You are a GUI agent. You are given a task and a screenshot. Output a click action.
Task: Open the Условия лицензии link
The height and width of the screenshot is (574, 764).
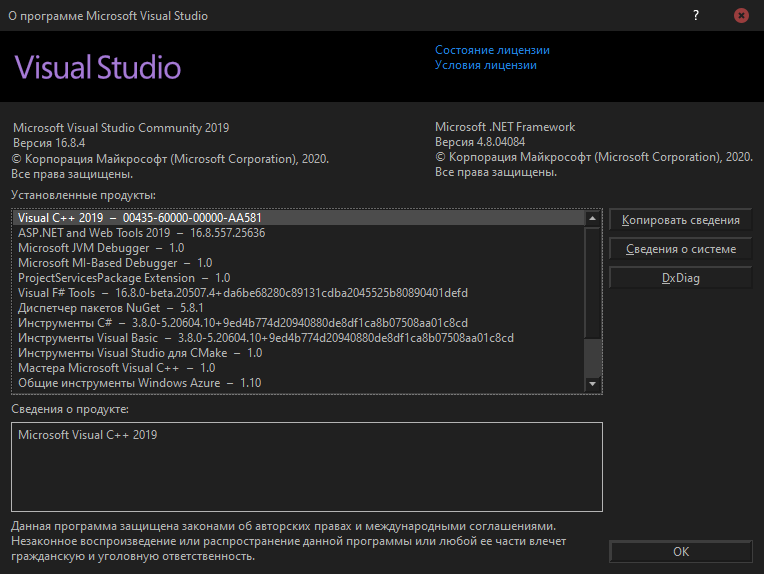(x=485, y=65)
